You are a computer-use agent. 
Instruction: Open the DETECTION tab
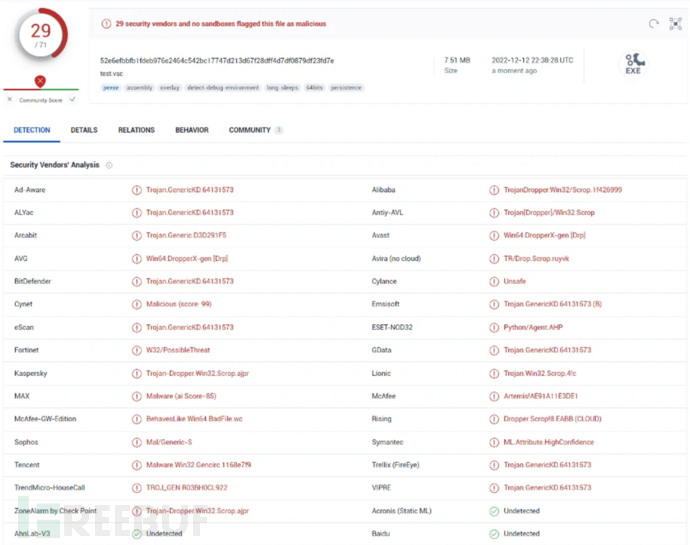point(32,130)
